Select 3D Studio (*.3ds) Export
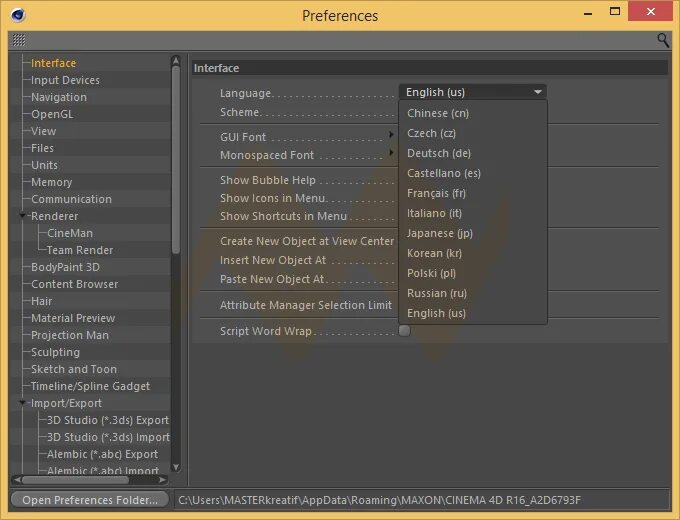The width and height of the screenshot is (680, 520). tap(108, 420)
